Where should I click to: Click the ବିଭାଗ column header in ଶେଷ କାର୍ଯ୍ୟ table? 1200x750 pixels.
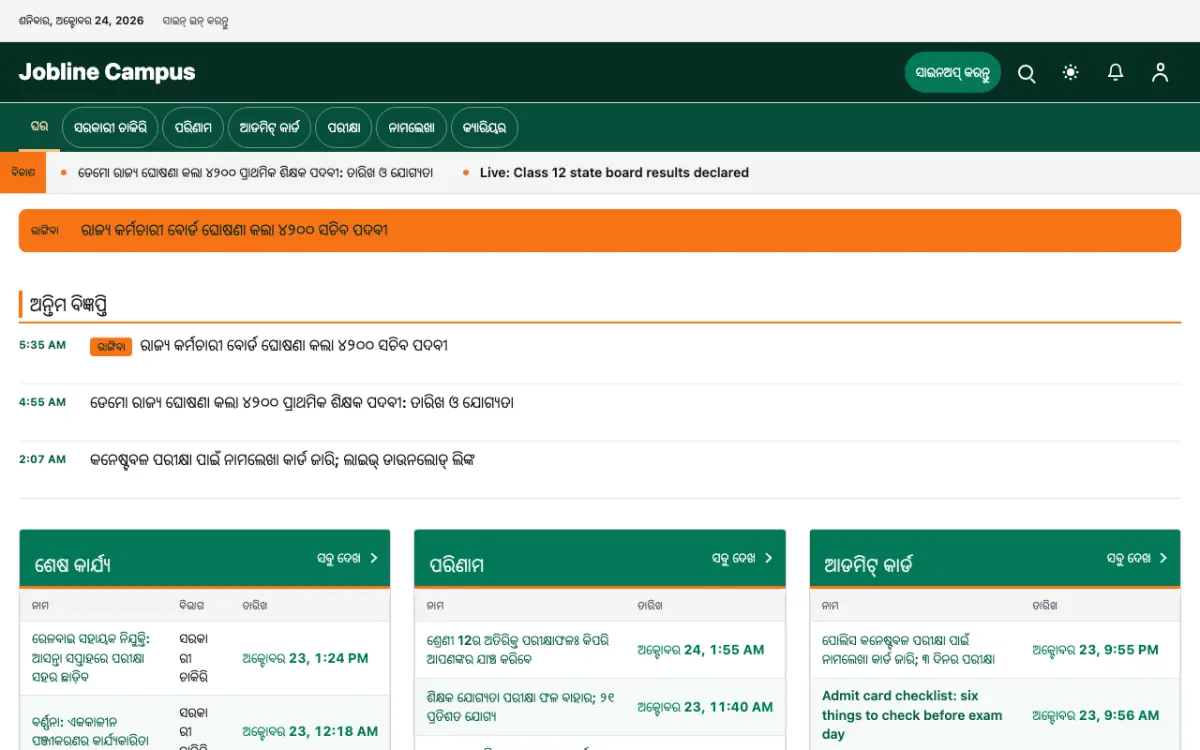pyautogui.click(x=191, y=605)
